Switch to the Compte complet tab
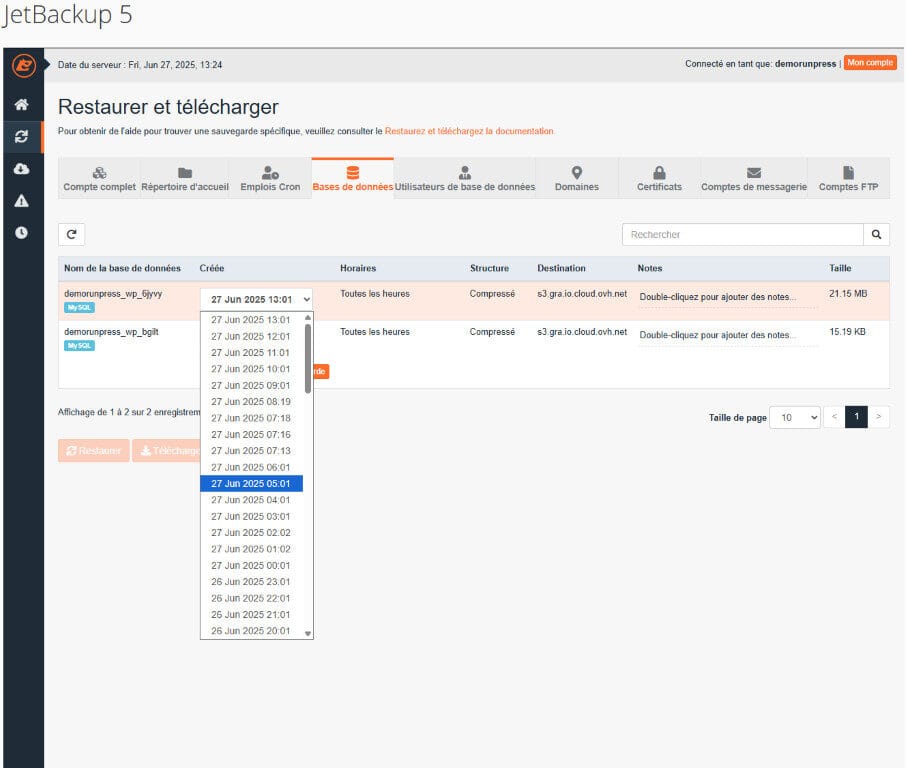 tap(99, 179)
